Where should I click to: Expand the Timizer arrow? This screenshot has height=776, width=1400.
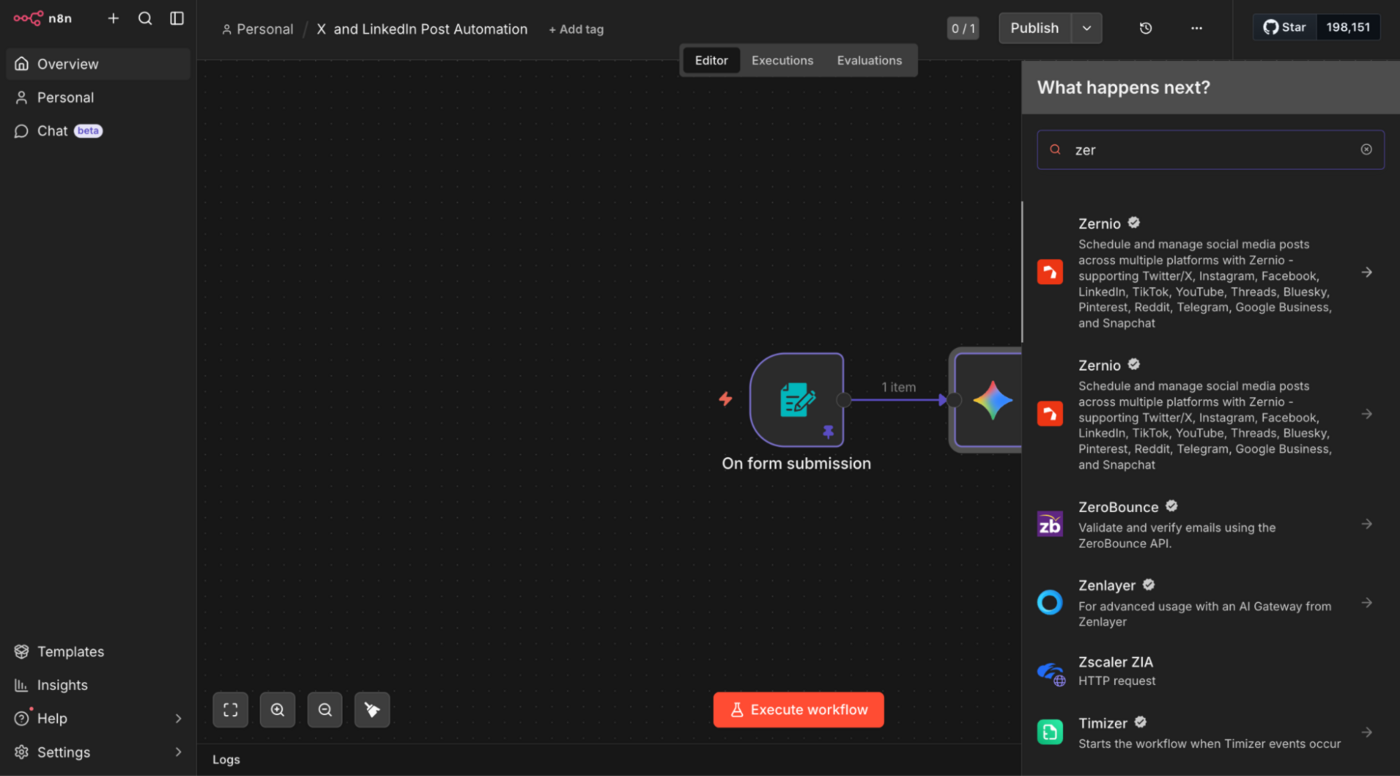coord(1367,732)
